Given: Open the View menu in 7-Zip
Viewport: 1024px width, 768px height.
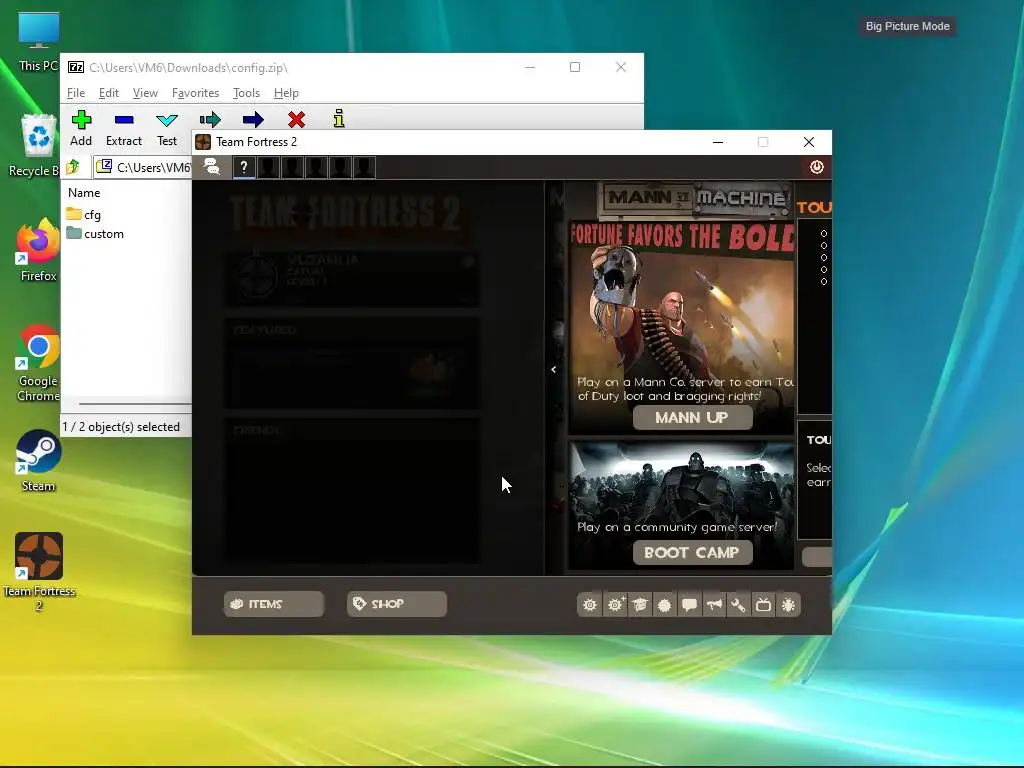Looking at the screenshot, I should coord(145,93).
